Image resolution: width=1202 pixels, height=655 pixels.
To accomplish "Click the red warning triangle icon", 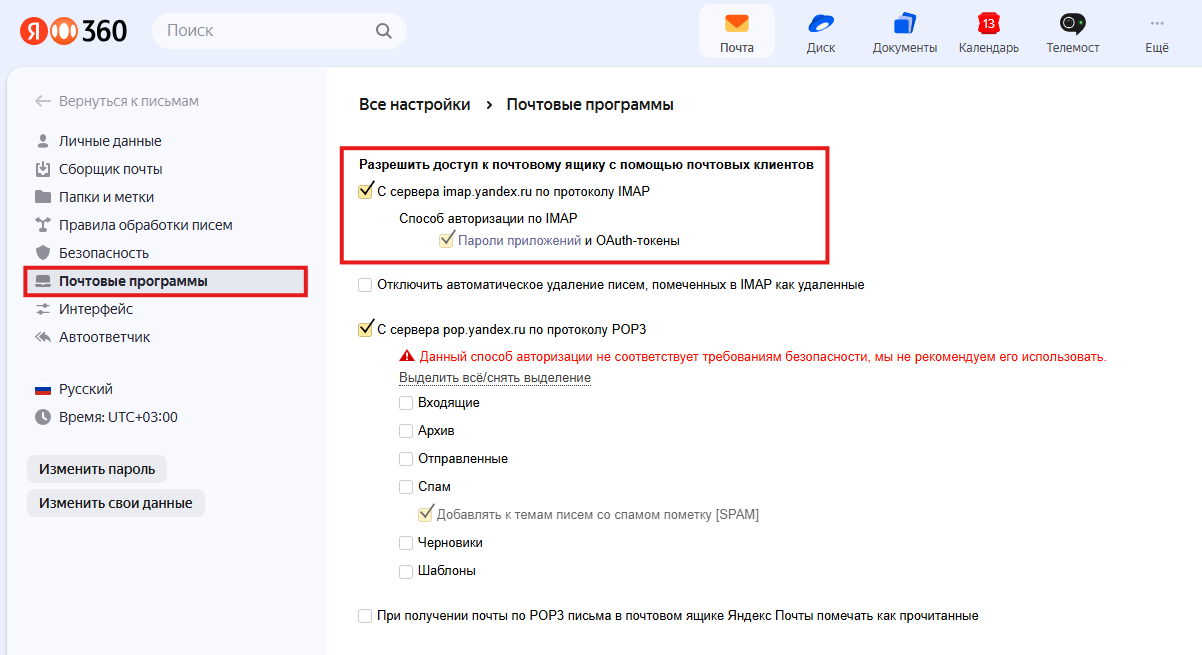I will coord(406,356).
